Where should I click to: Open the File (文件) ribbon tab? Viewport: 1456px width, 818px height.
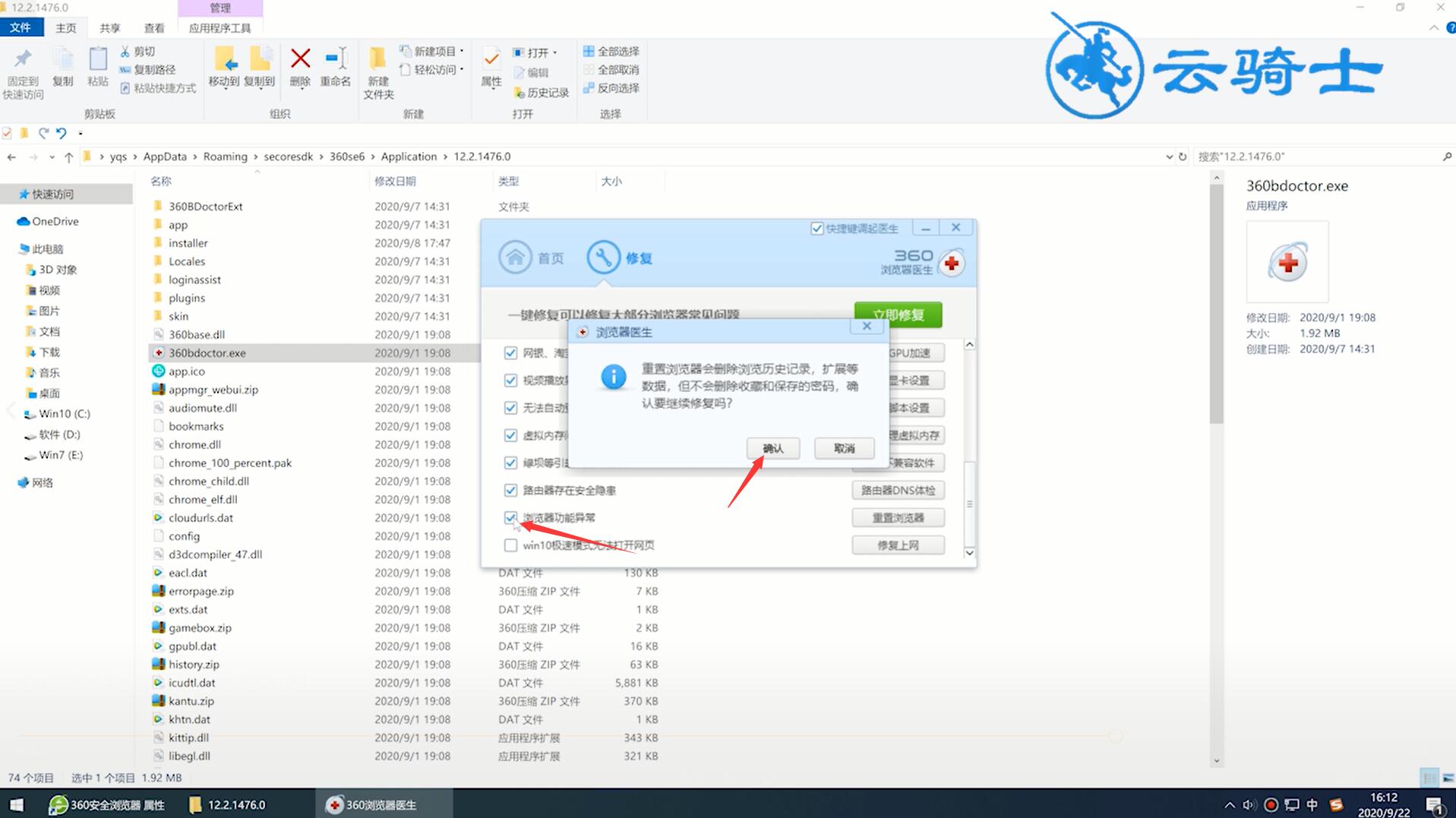pos(21,27)
